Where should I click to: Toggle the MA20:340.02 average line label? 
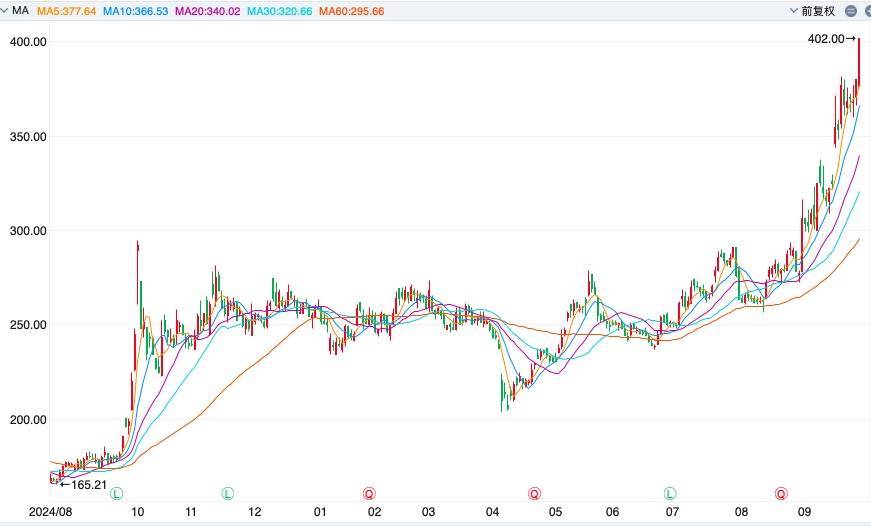tap(207, 11)
